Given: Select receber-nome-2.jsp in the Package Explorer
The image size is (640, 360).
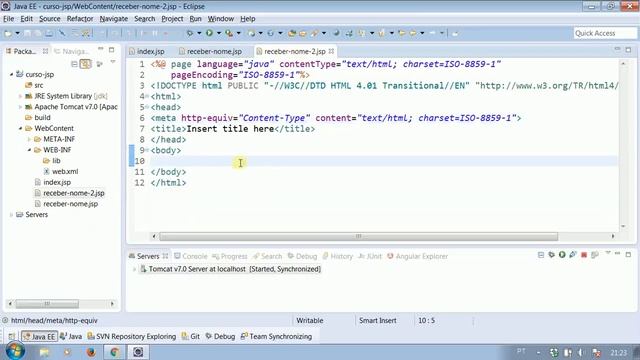Looking at the screenshot, I should (x=69, y=193).
